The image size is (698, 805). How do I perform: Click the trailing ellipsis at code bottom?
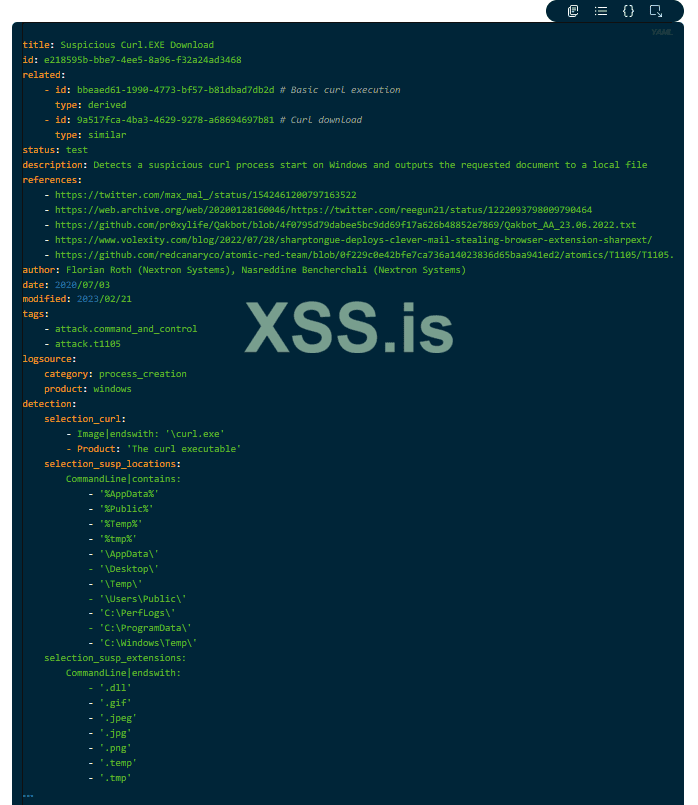pyautogui.click(x=28, y=796)
